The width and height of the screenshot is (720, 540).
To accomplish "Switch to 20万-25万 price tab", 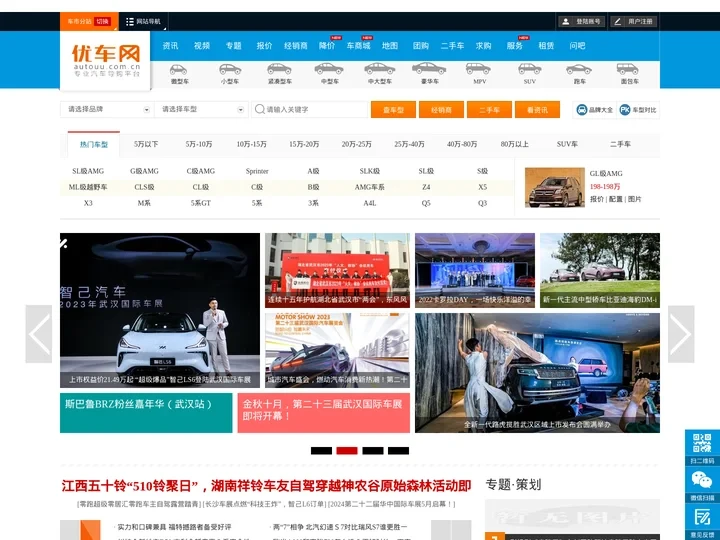I will point(356,144).
